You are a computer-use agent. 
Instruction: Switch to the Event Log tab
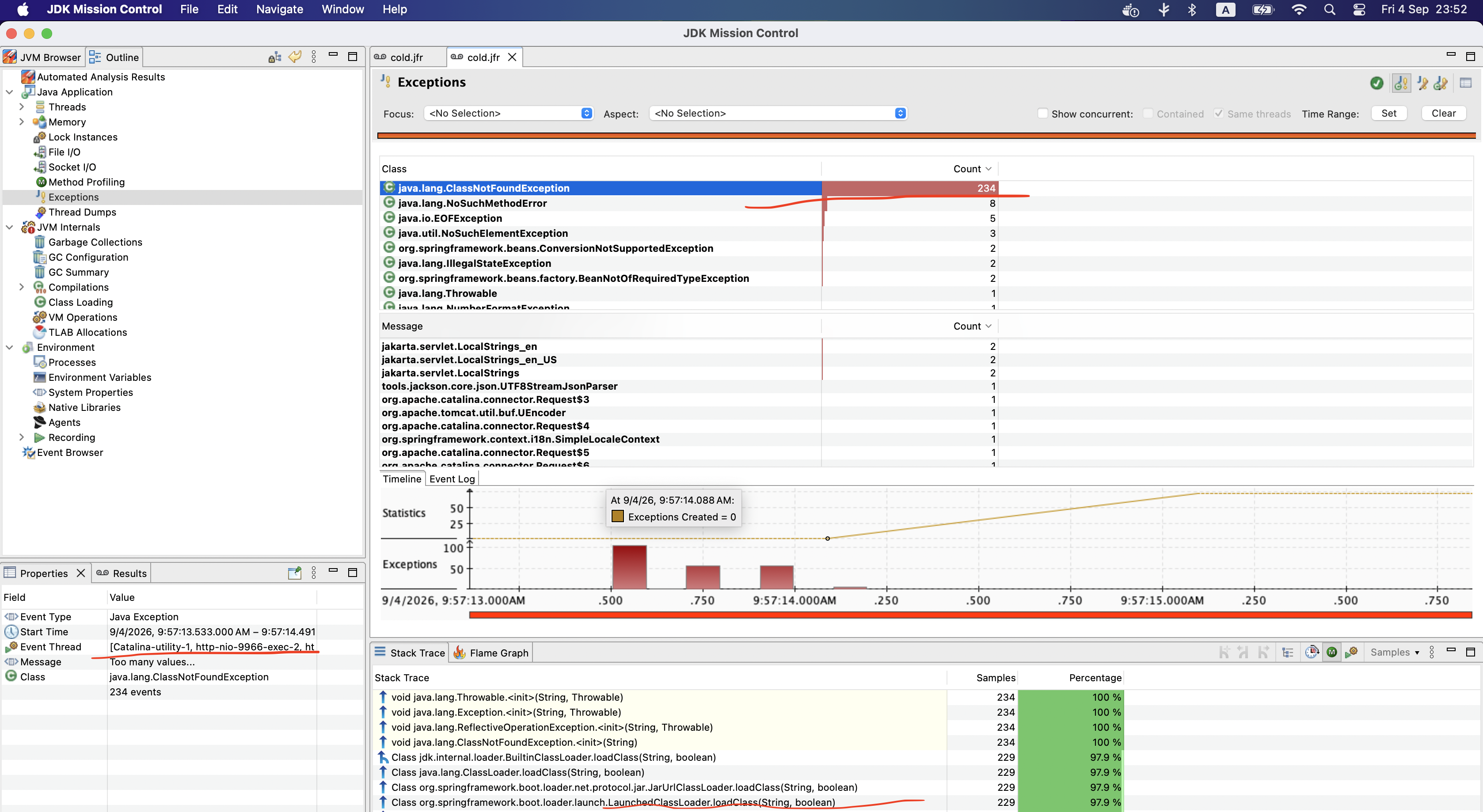[452, 479]
